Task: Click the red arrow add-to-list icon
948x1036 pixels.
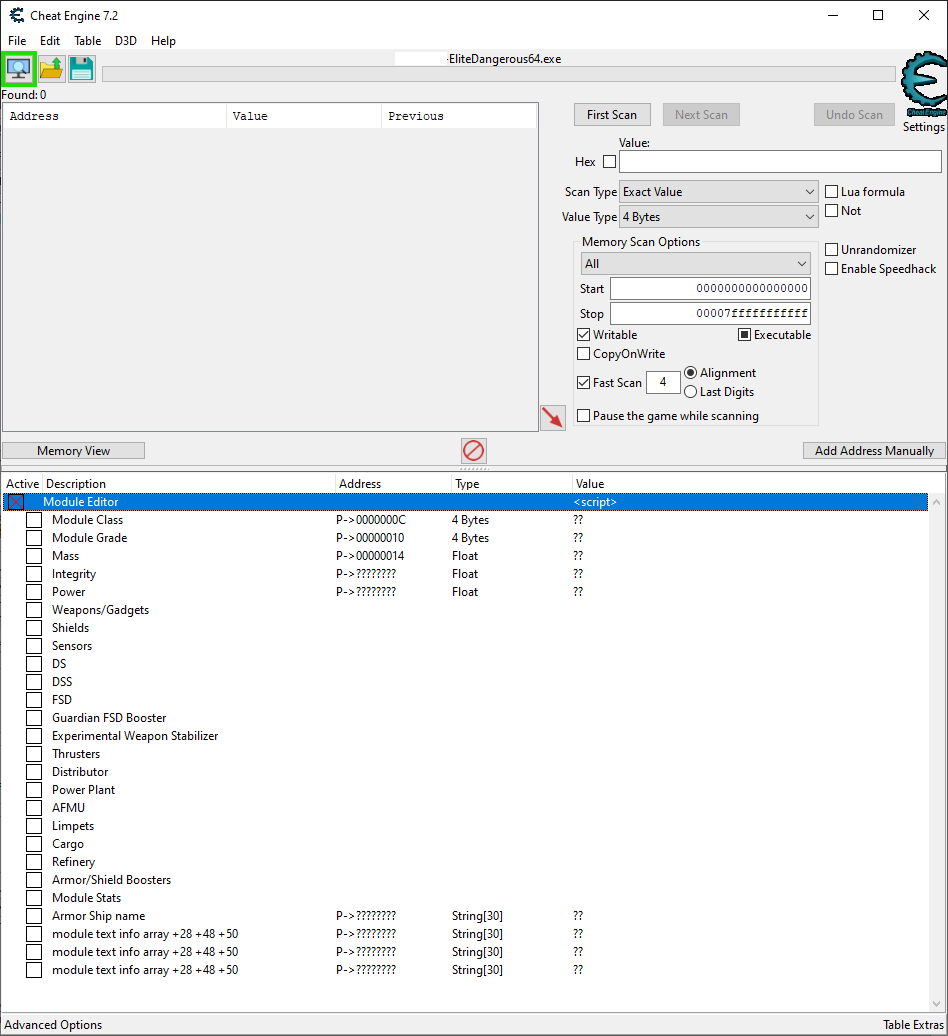Action: [552, 418]
